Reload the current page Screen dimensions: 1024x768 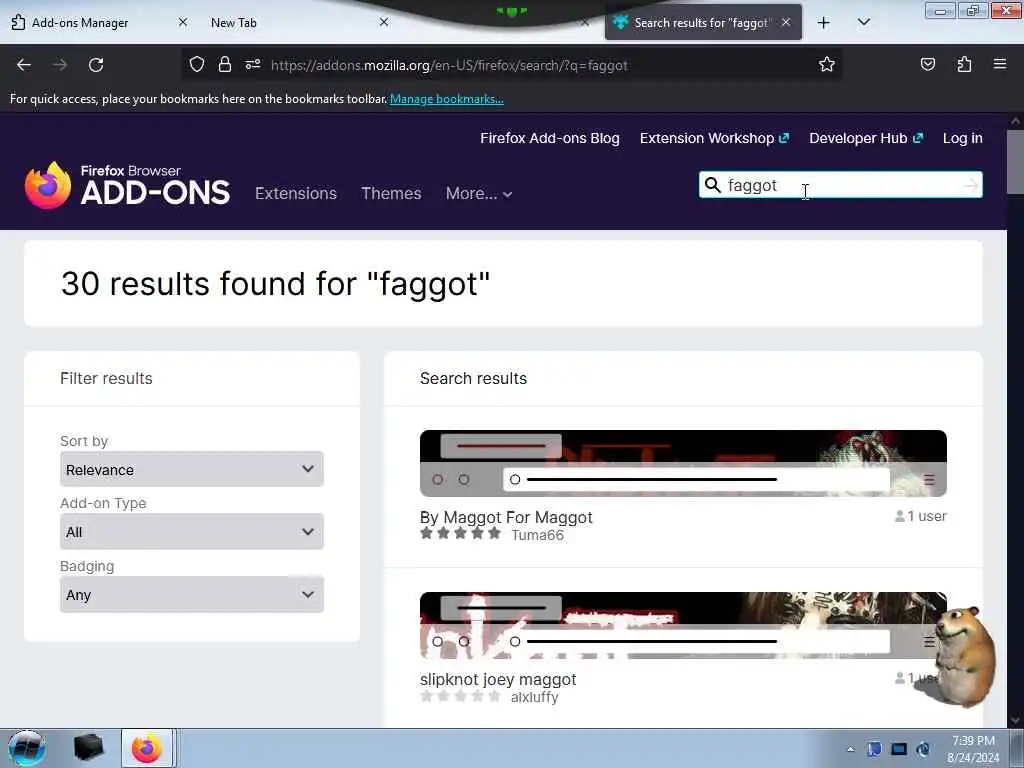tap(96, 65)
